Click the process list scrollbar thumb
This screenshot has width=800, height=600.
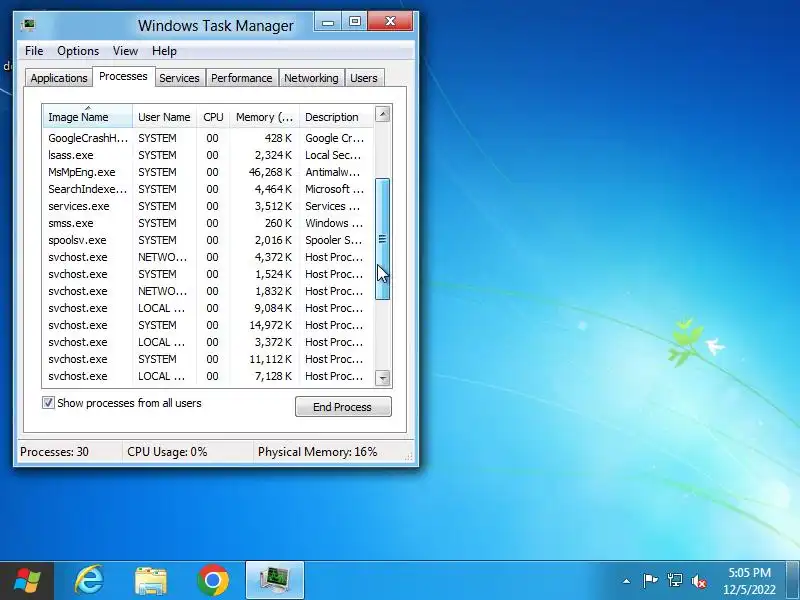point(383,239)
